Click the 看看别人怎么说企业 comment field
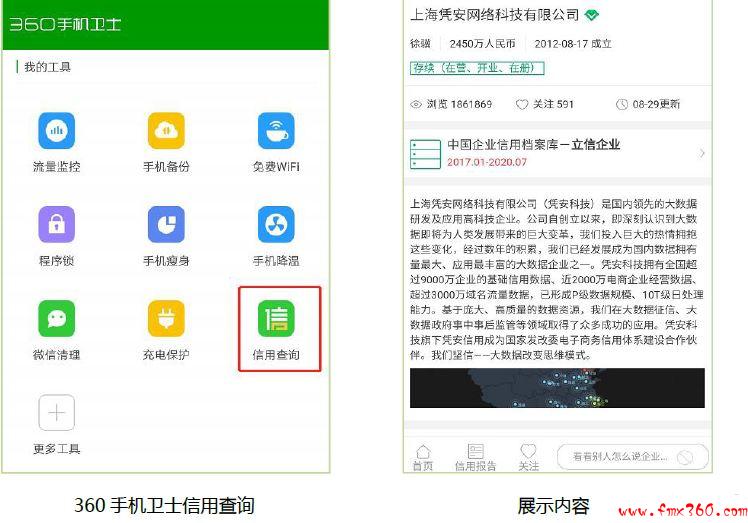Screen dimensions: 748x523 coord(633,457)
